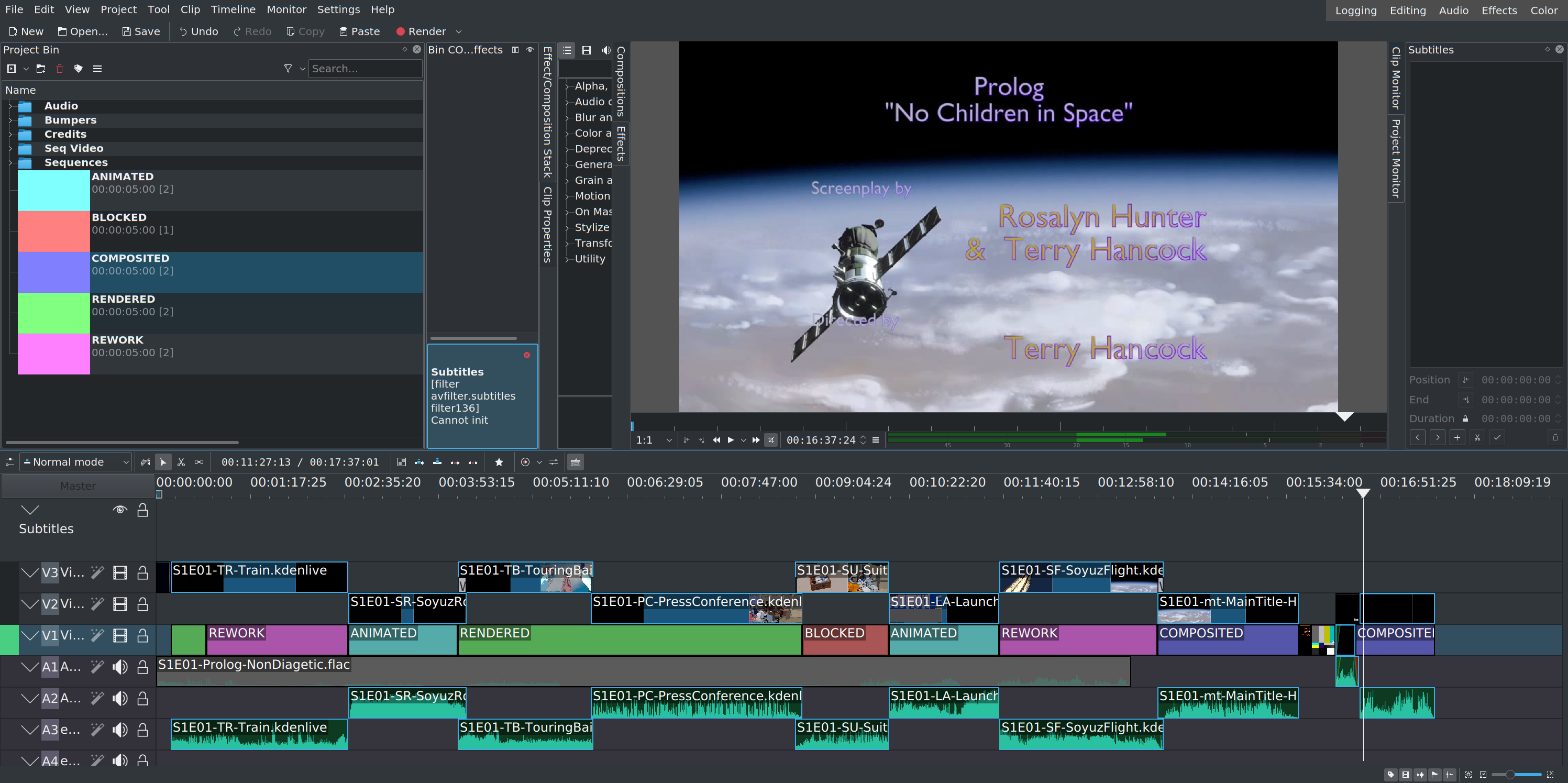Toggle the Subtitles track eye visibility
The image size is (1568, 783).
click(x=120, y=510)
